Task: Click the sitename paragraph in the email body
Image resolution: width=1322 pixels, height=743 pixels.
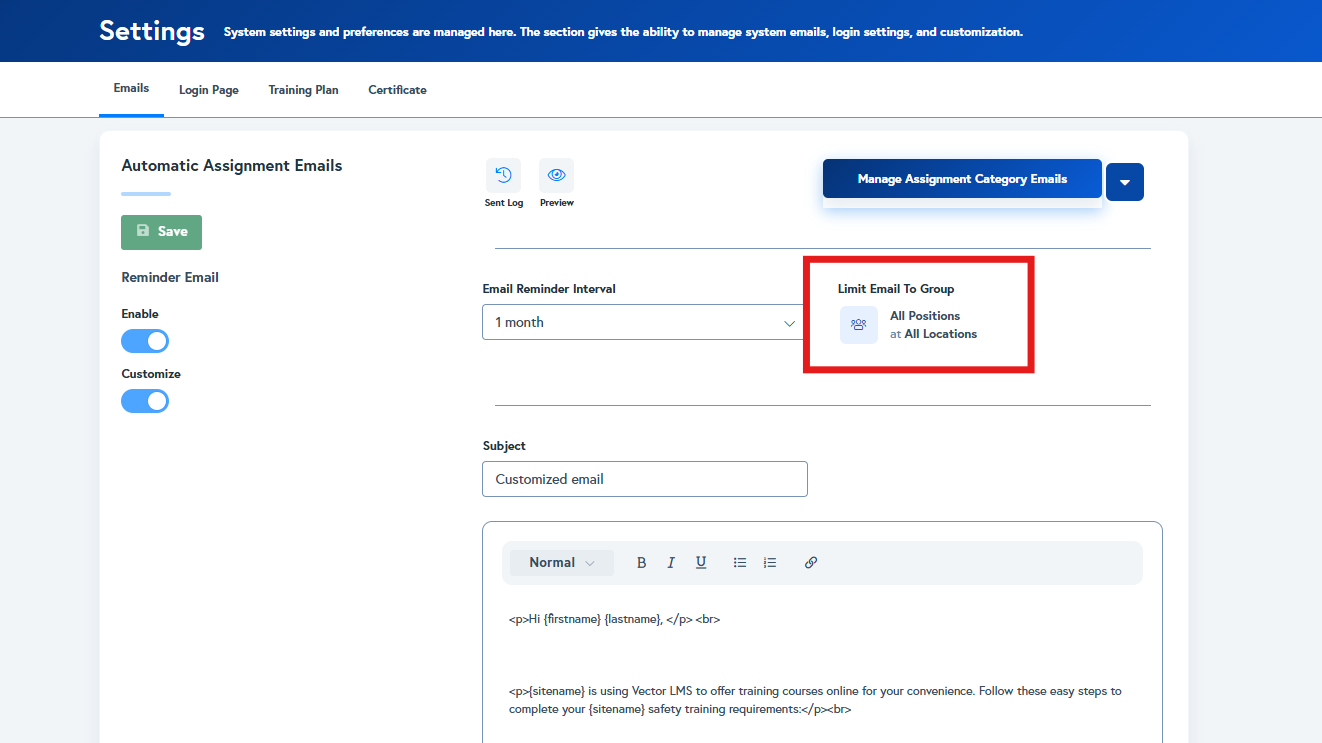Action: (815, 700)
